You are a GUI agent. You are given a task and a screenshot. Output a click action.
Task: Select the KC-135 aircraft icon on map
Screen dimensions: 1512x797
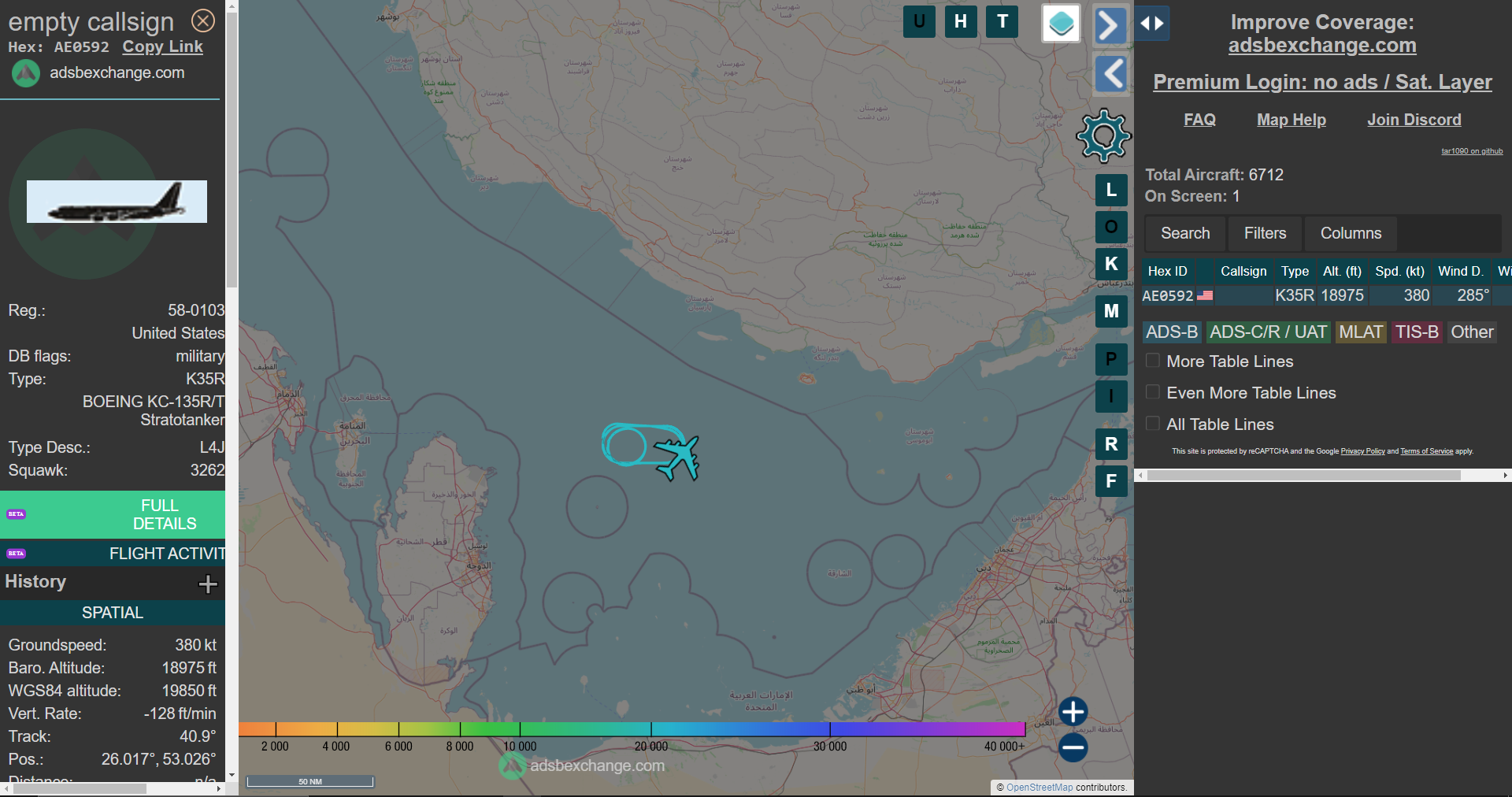(677, 457)
